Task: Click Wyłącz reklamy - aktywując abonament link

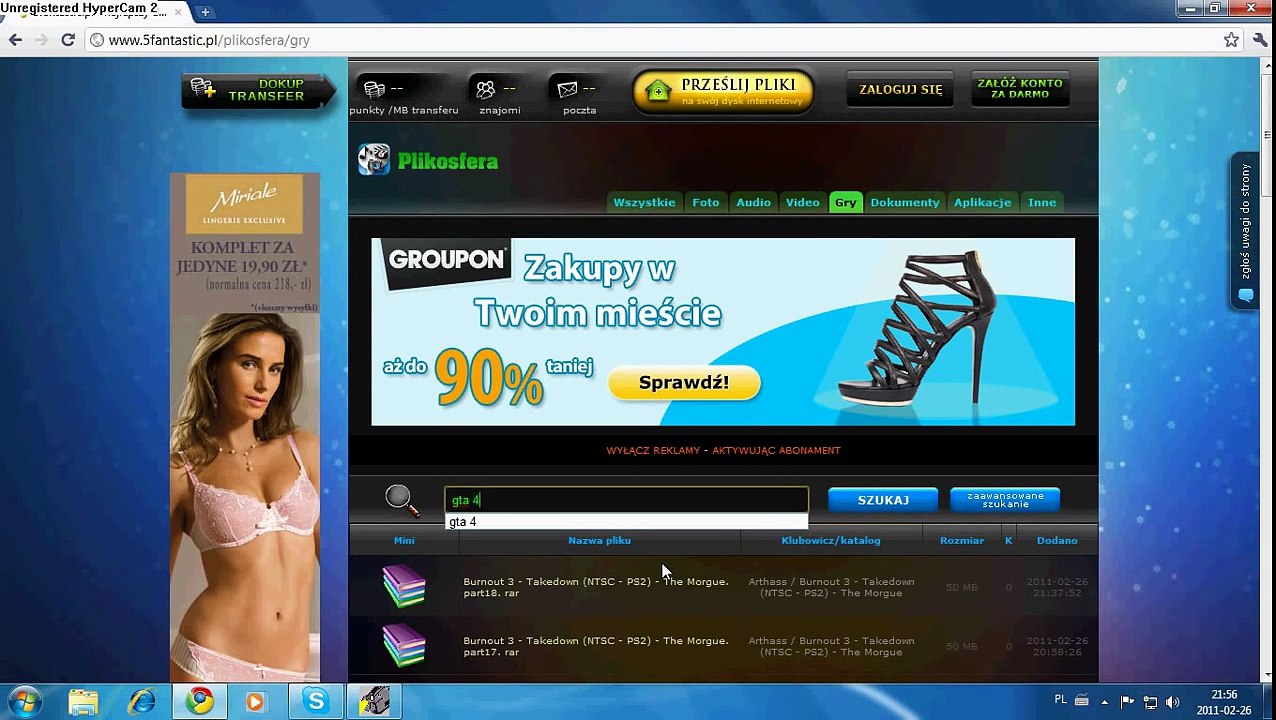Action: pos(723,450)
